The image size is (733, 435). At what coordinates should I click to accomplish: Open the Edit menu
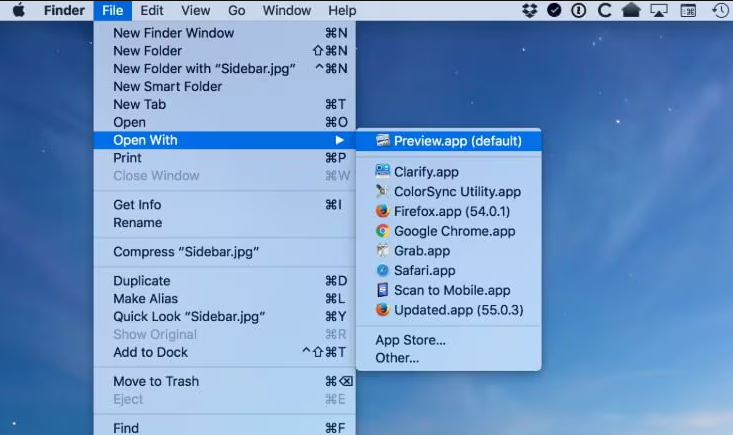pos(152,10)
